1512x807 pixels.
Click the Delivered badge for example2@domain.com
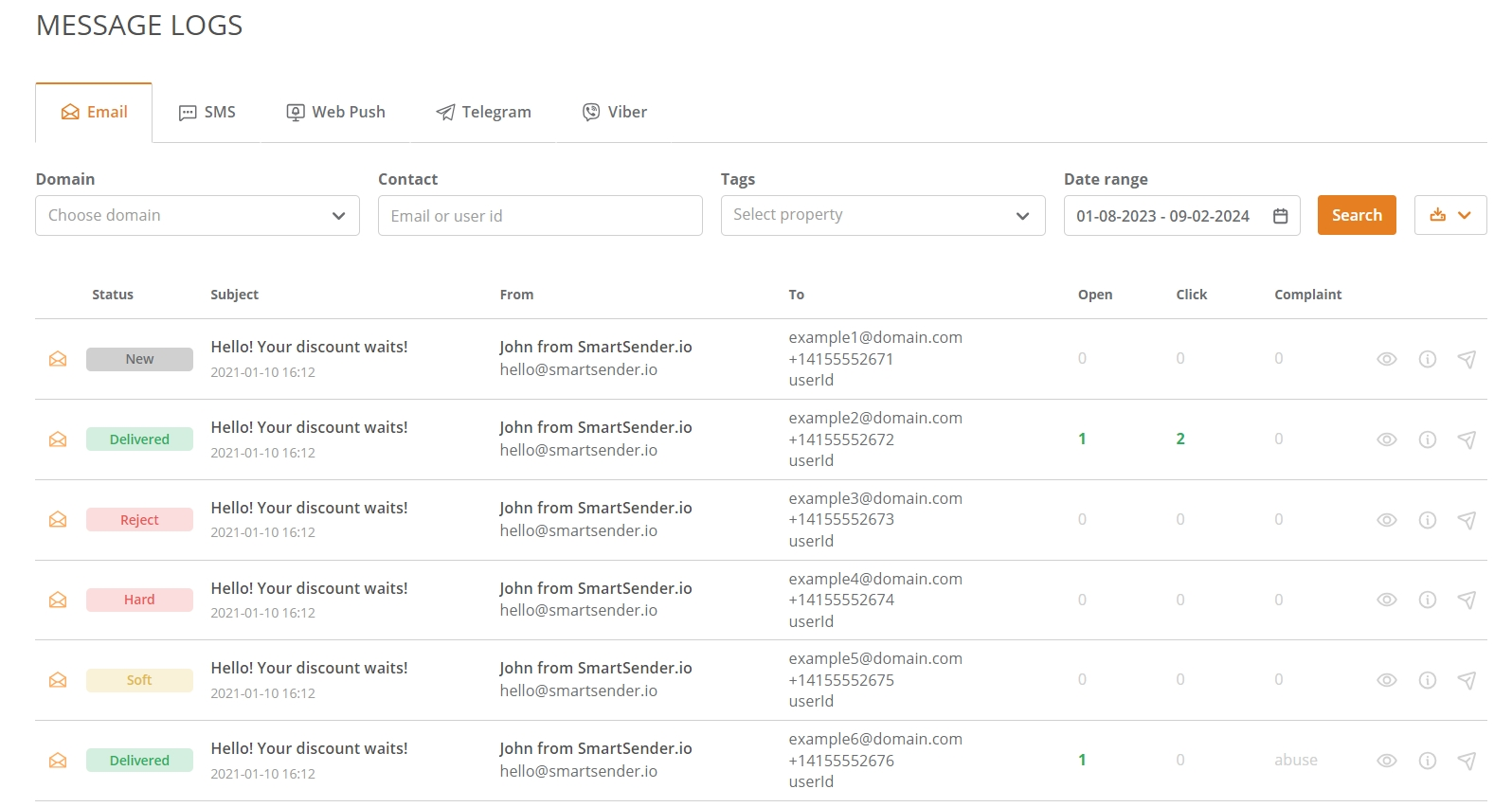(139, 439)
